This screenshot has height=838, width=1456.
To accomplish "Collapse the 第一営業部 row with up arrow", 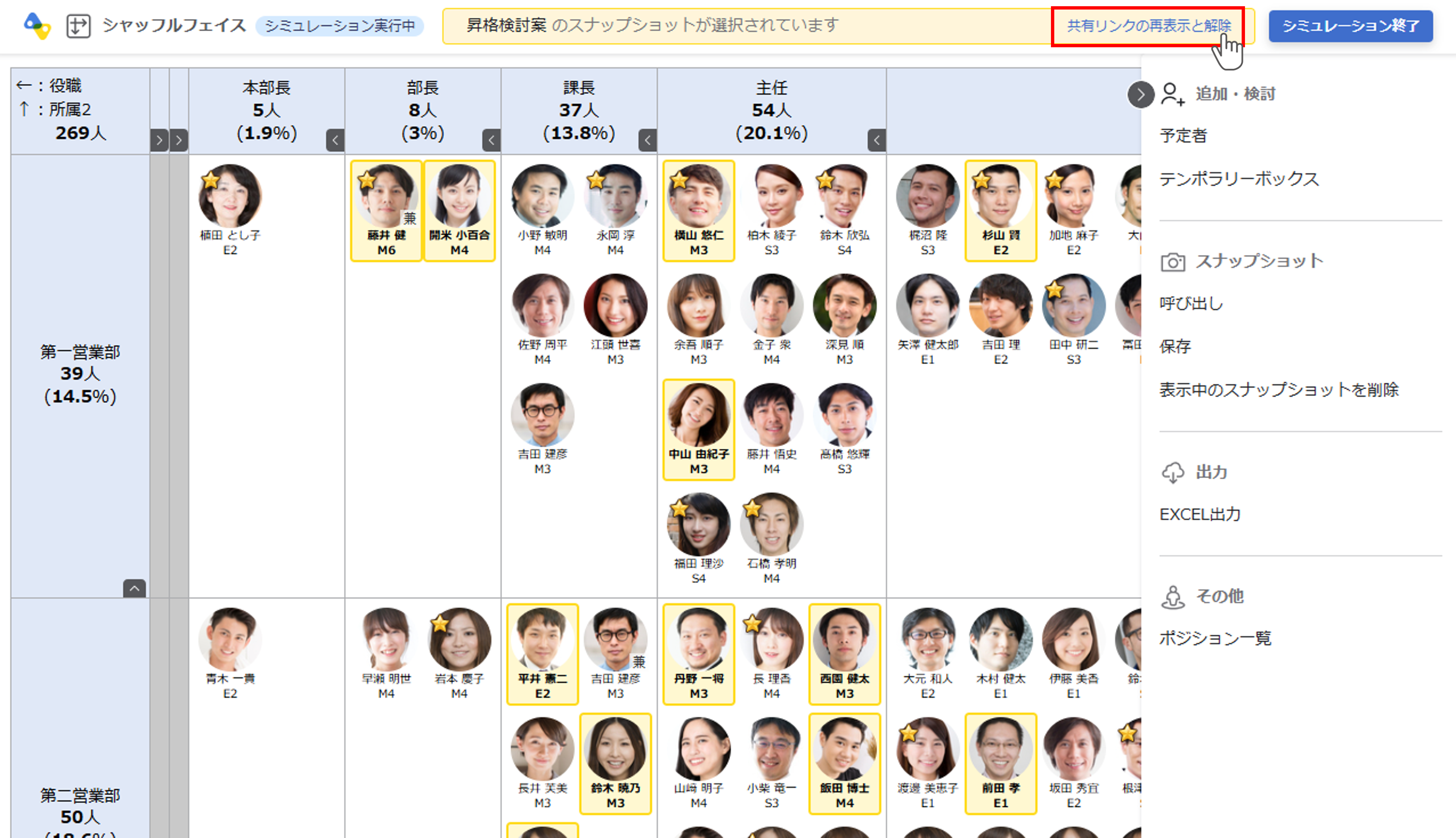I will [134, 588].
